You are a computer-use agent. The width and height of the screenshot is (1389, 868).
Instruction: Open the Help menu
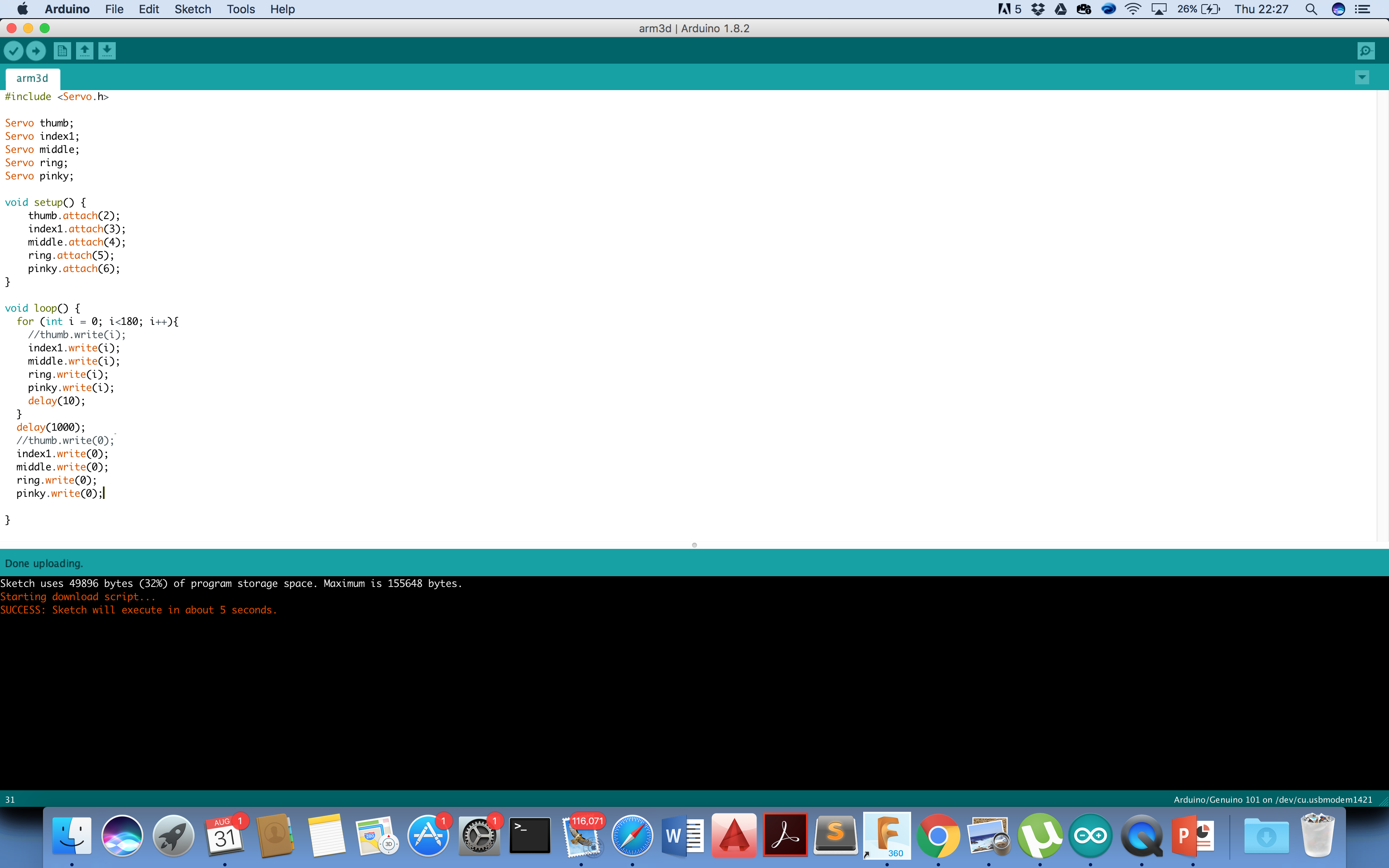[282, 9]
